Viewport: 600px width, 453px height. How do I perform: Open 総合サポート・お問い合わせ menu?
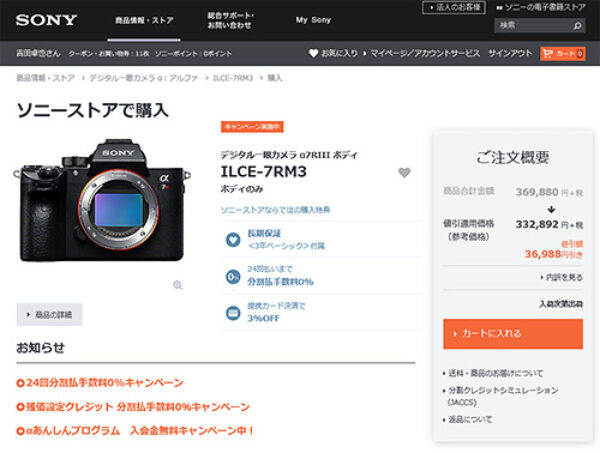point(230,20)
